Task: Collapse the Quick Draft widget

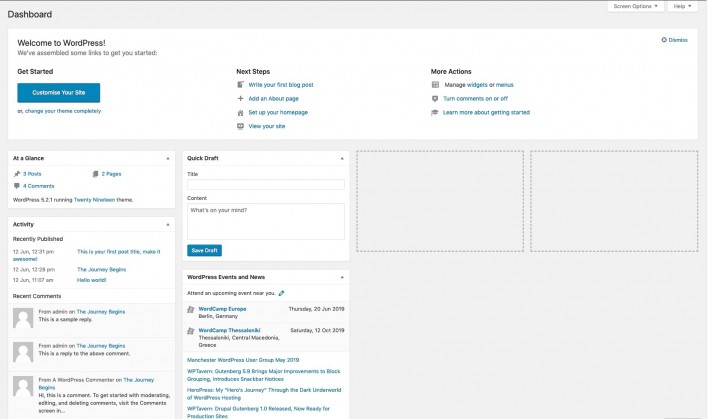Action: [x=342, y=158]
